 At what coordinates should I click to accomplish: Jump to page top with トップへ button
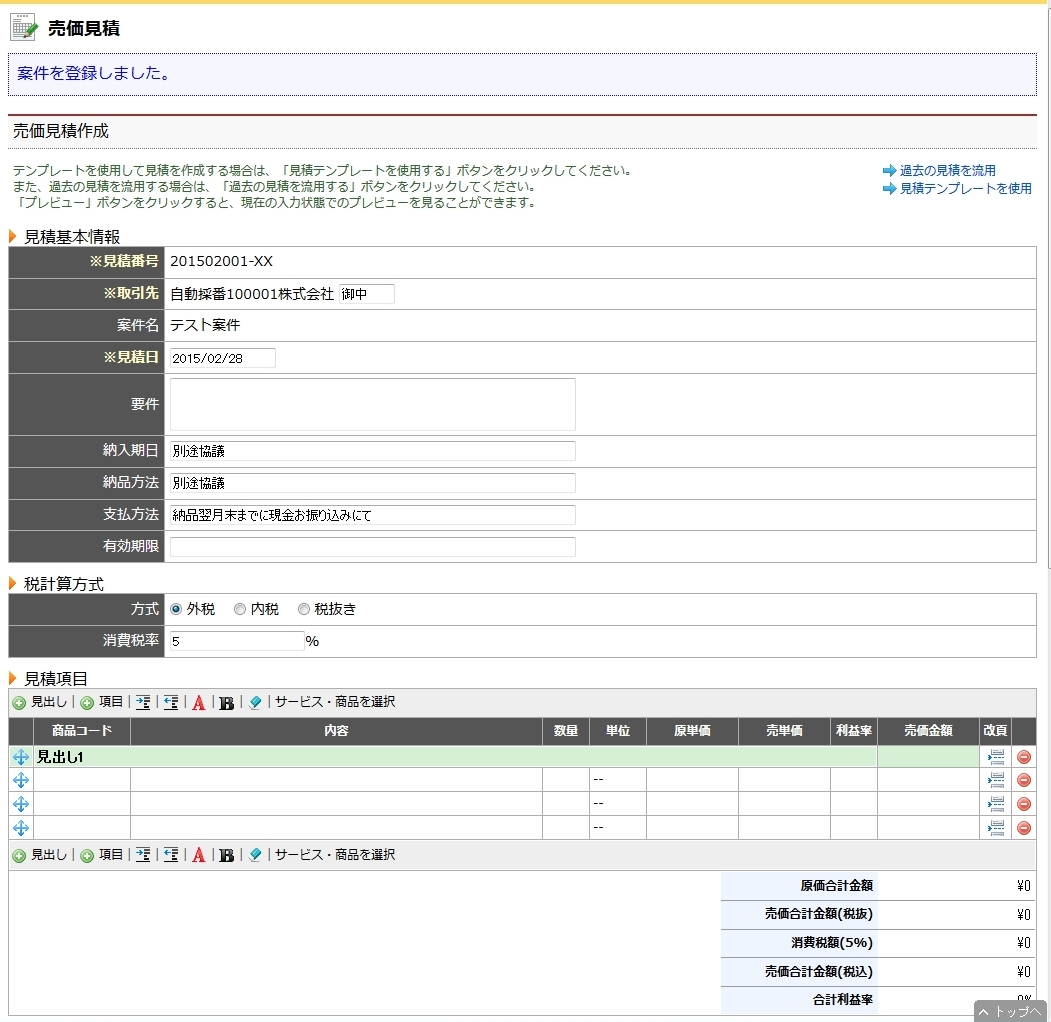pos(1011,1011)
